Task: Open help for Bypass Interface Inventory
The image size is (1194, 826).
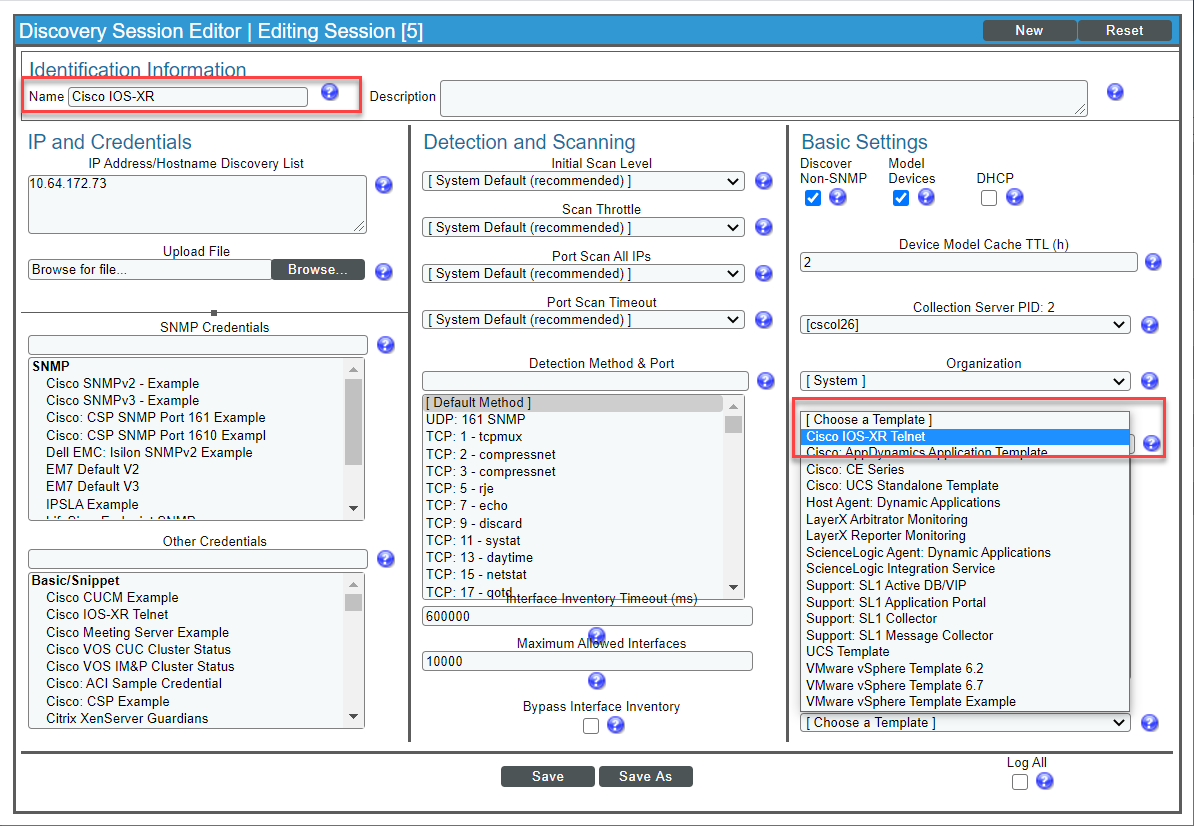Action: [616, 726]
